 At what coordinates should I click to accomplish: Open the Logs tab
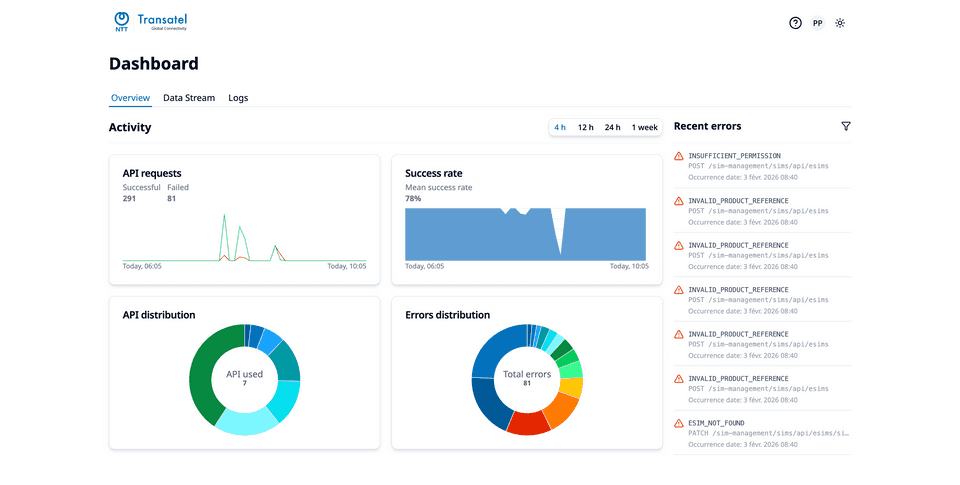238,98
